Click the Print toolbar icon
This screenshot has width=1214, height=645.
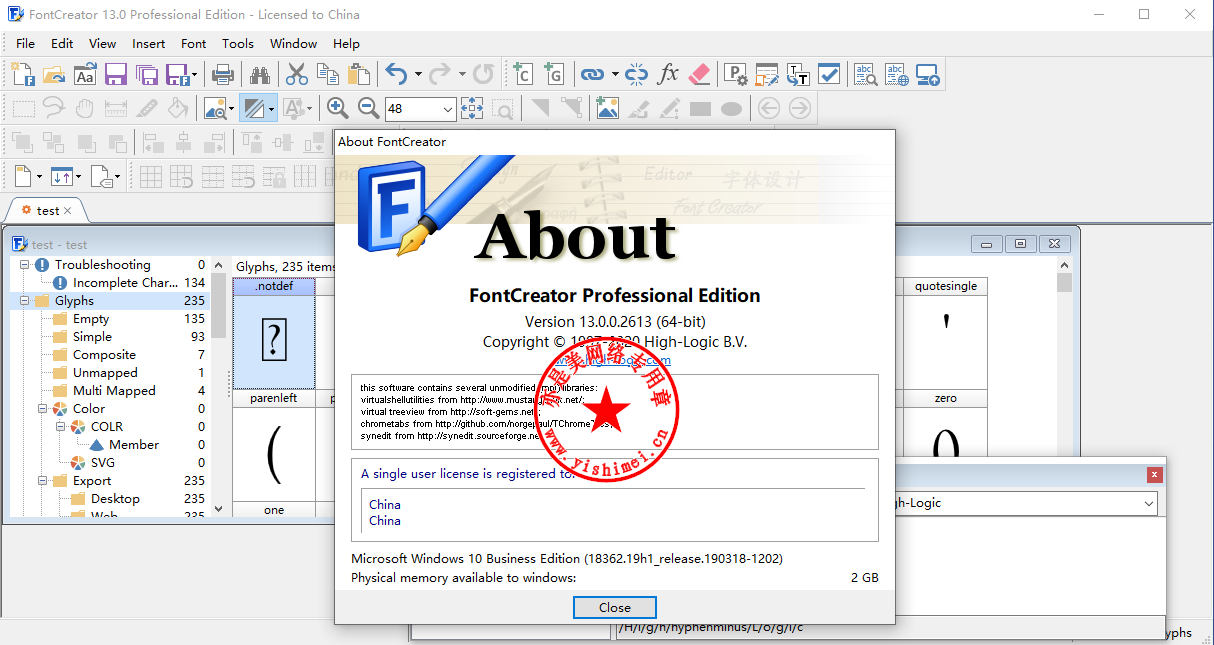tap(223, 74)
